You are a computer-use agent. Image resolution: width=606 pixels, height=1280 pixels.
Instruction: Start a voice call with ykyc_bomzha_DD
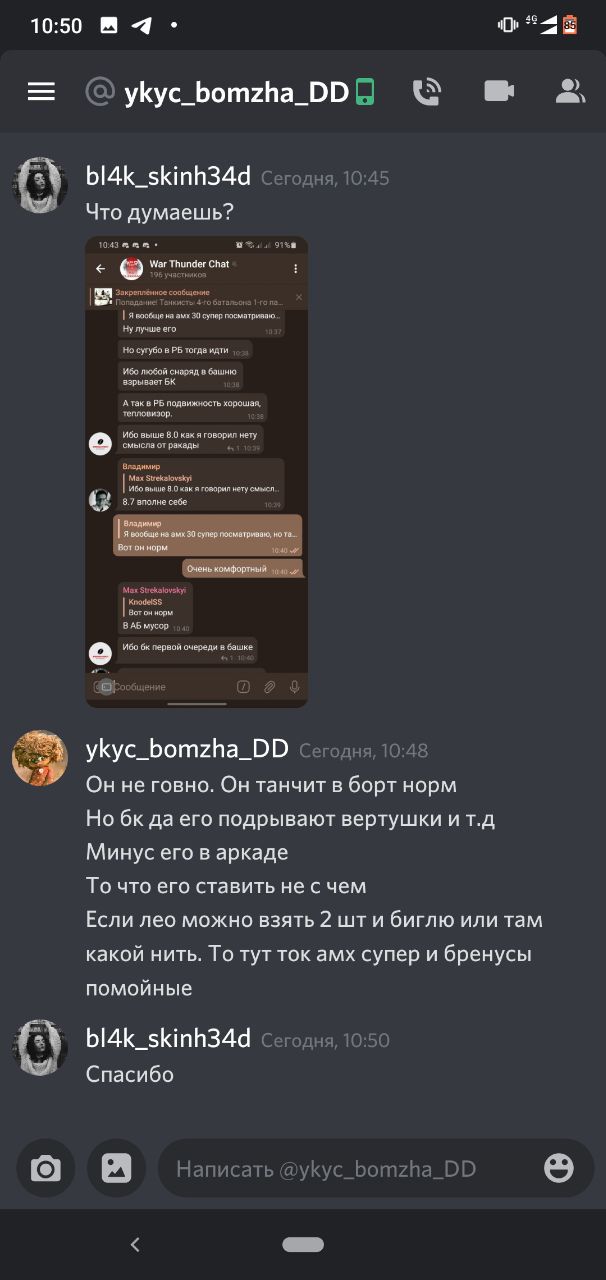pyautogui.click(x=427, y=92)
